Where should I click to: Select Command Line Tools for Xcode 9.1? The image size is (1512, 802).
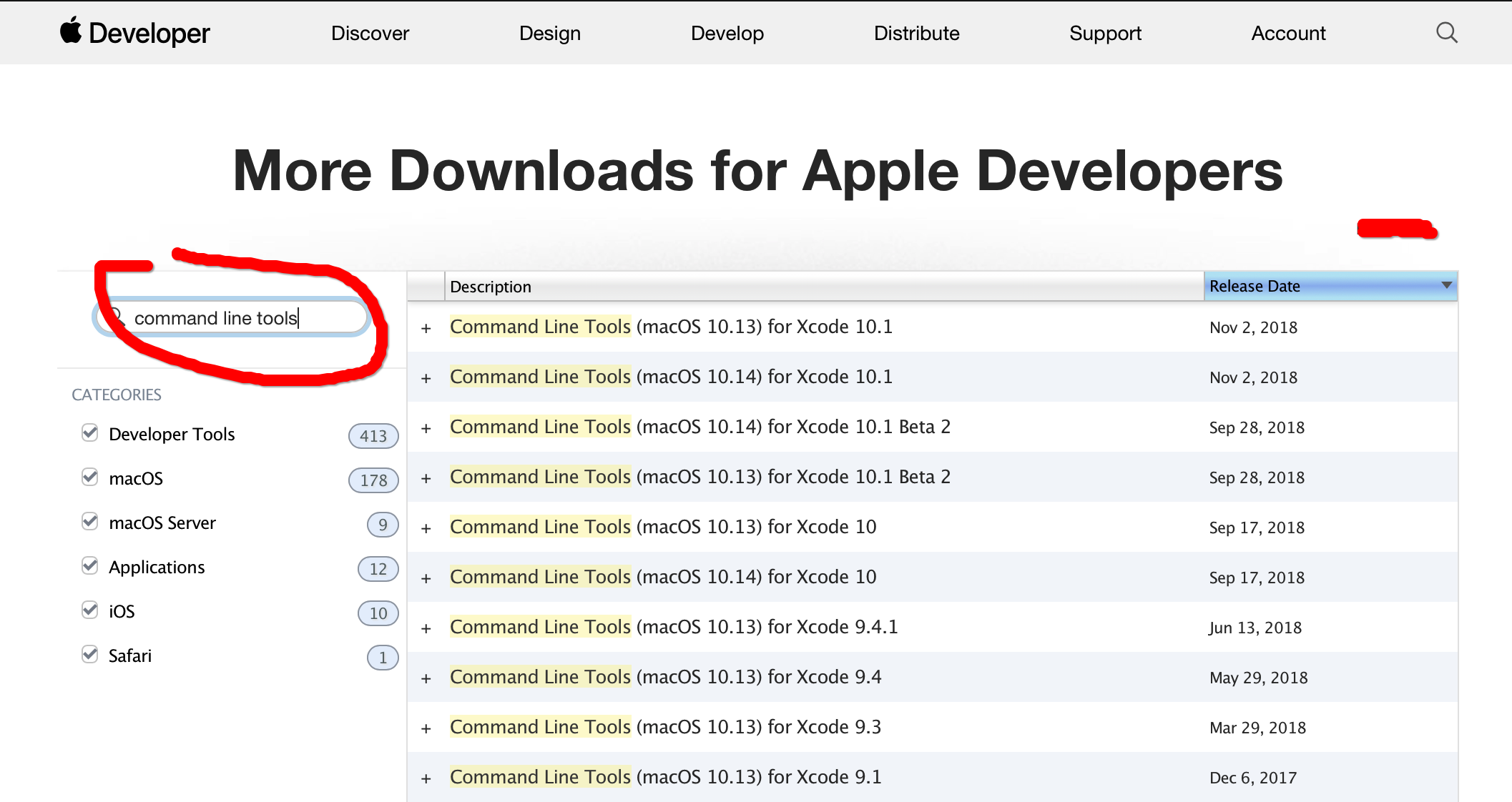tap(666, 777)
